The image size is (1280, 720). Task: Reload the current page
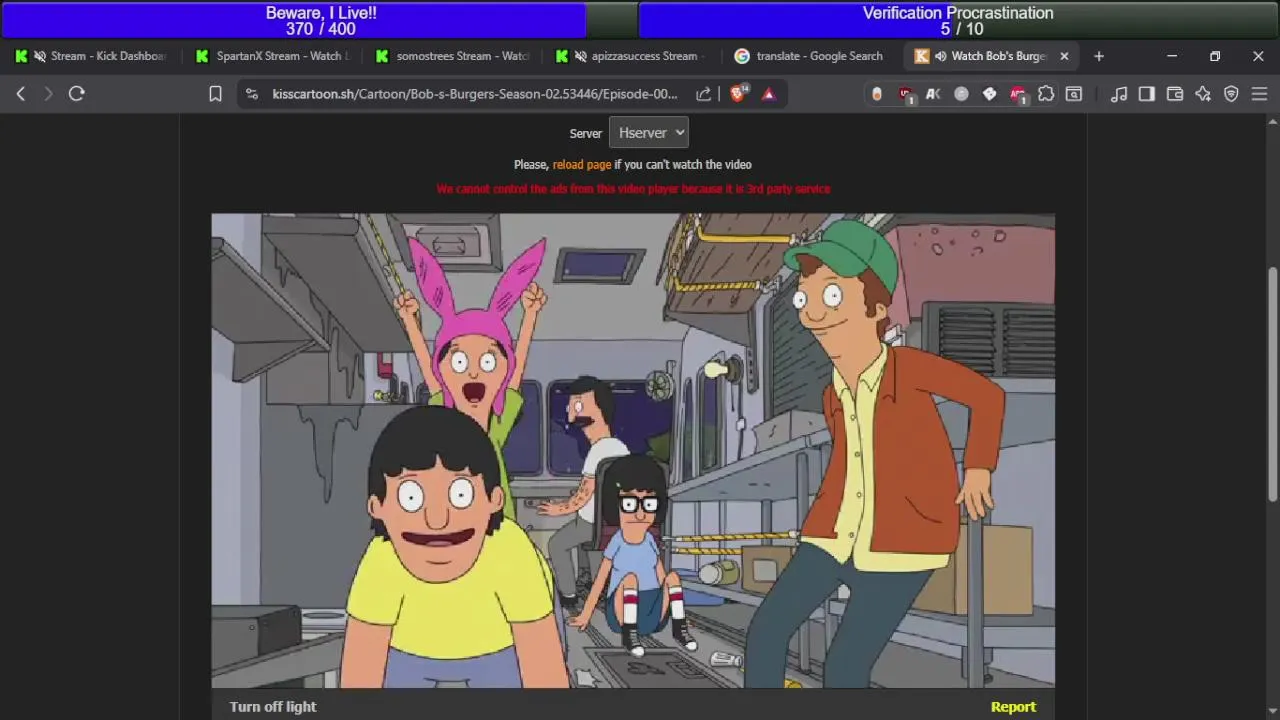[77, 93]
